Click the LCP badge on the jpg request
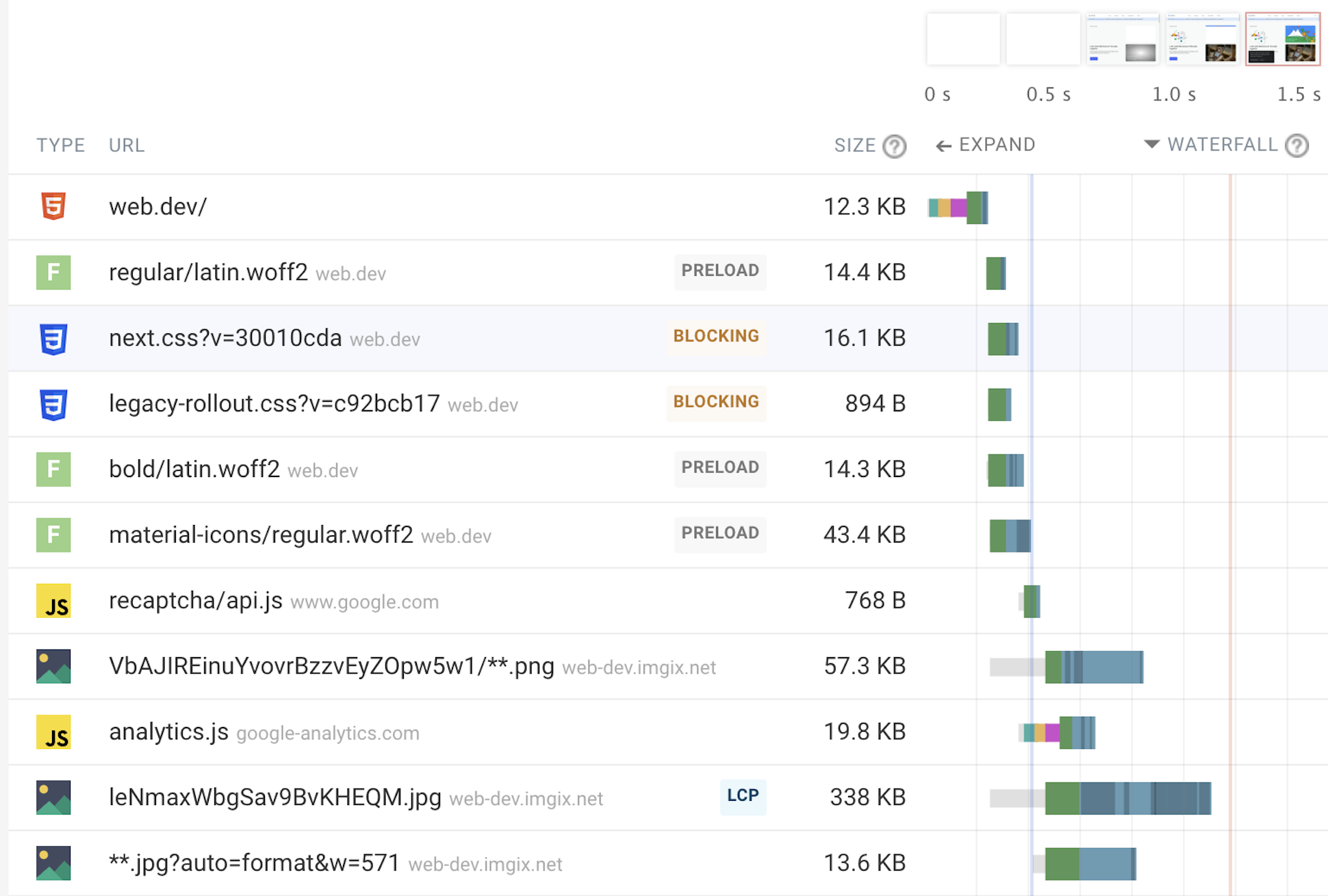The height and width of the screenshot is (896, 1328). pyautogui.click(x=743, y=797)
